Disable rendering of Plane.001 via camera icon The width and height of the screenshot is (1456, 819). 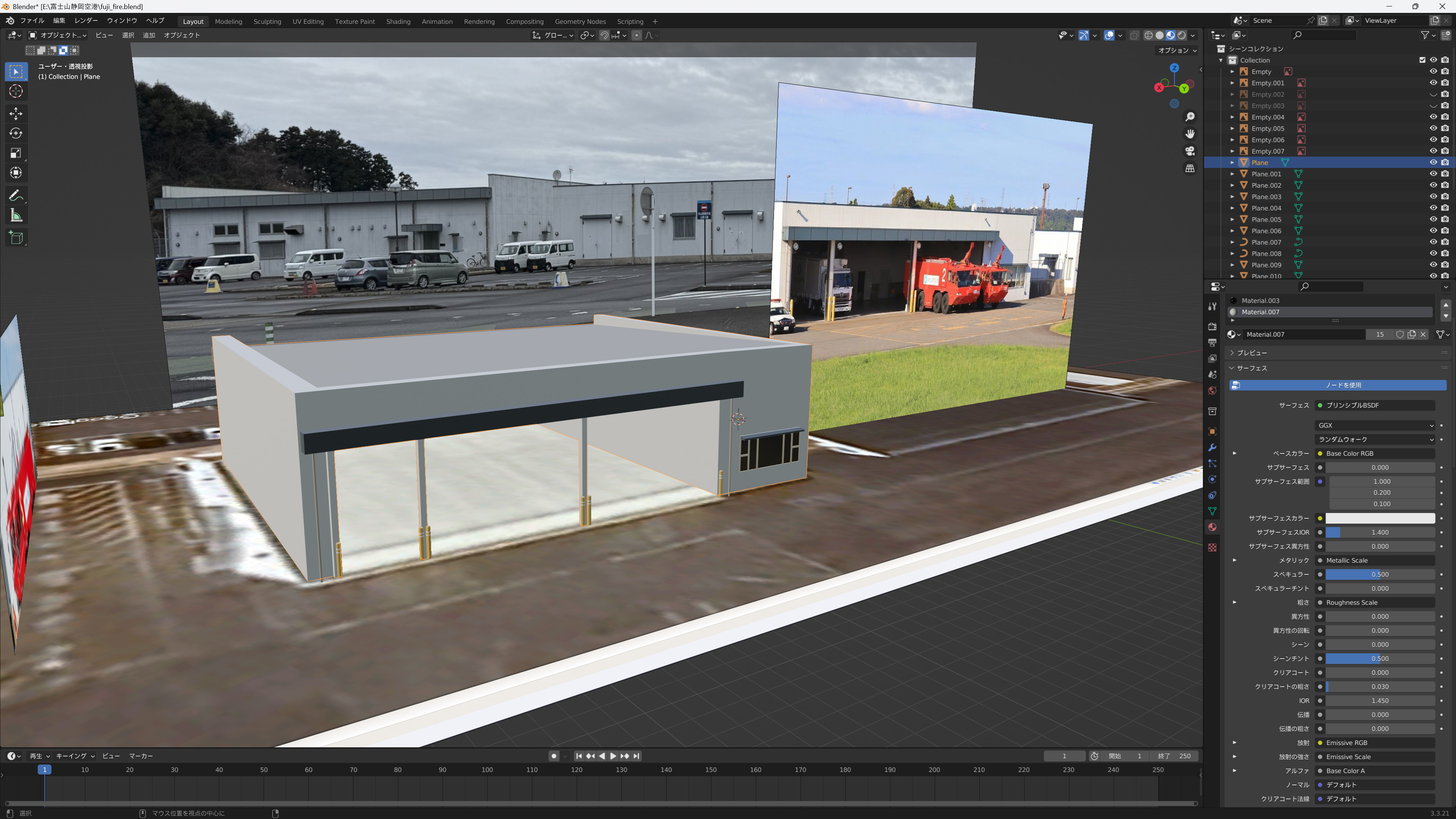[1445, 174]
